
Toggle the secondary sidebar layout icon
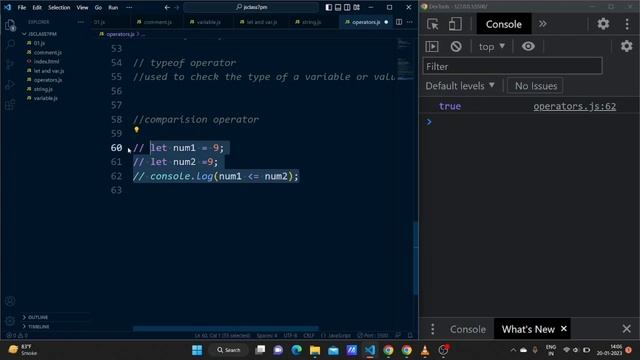(x=347, y=7)
